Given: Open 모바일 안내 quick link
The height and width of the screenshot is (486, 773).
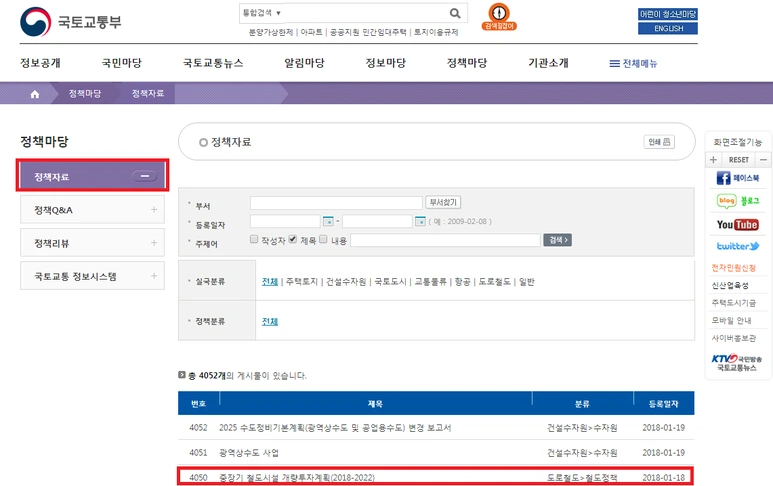Looking at the screenshot, I should pyautogui.click(x=731, y=320).
